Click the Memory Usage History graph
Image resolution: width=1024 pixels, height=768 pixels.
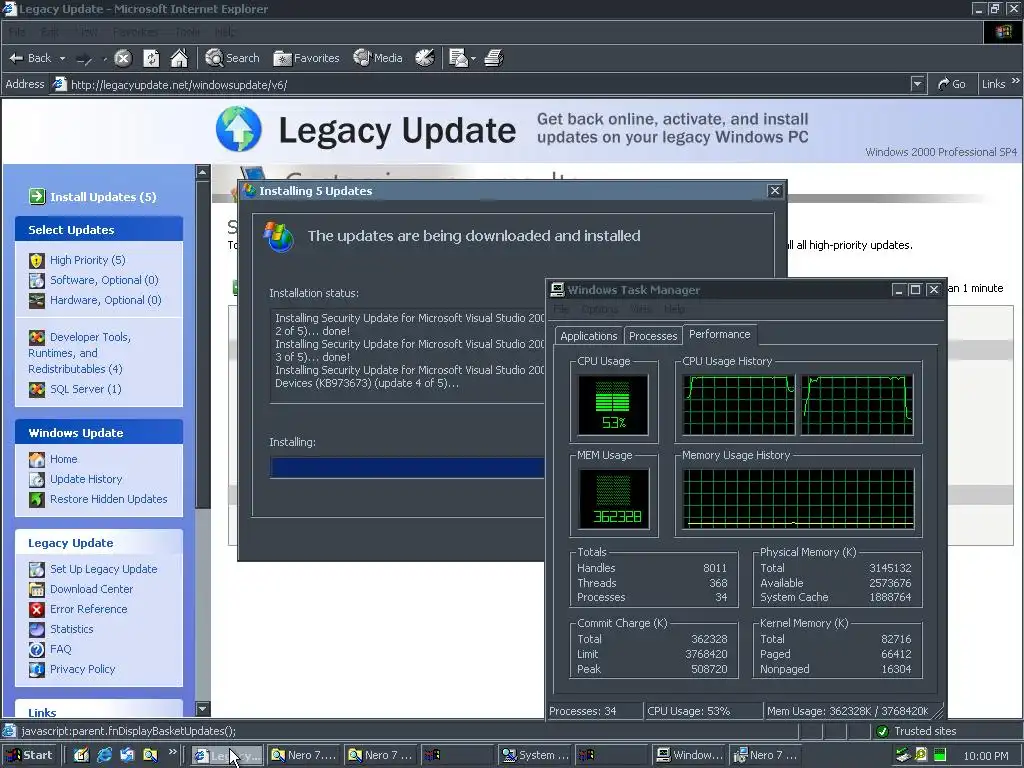(x=798, y=499)
